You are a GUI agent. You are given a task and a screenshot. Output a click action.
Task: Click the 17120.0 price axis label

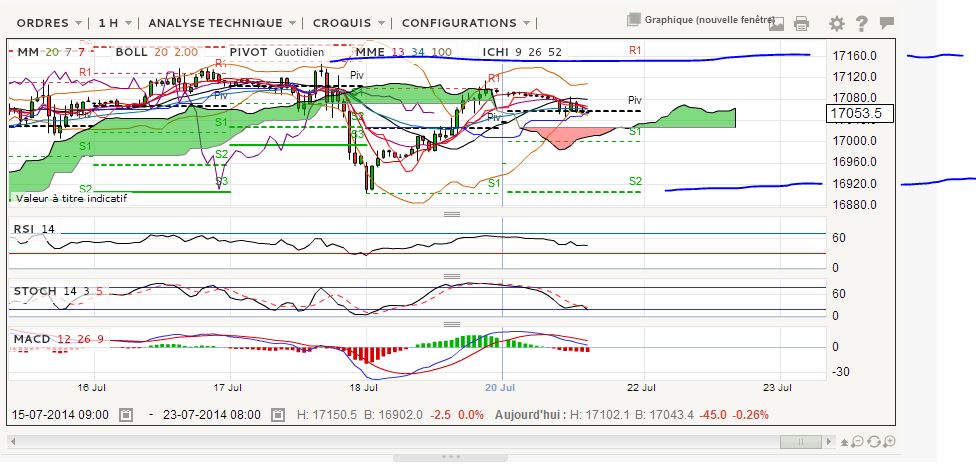pos(854,77)
